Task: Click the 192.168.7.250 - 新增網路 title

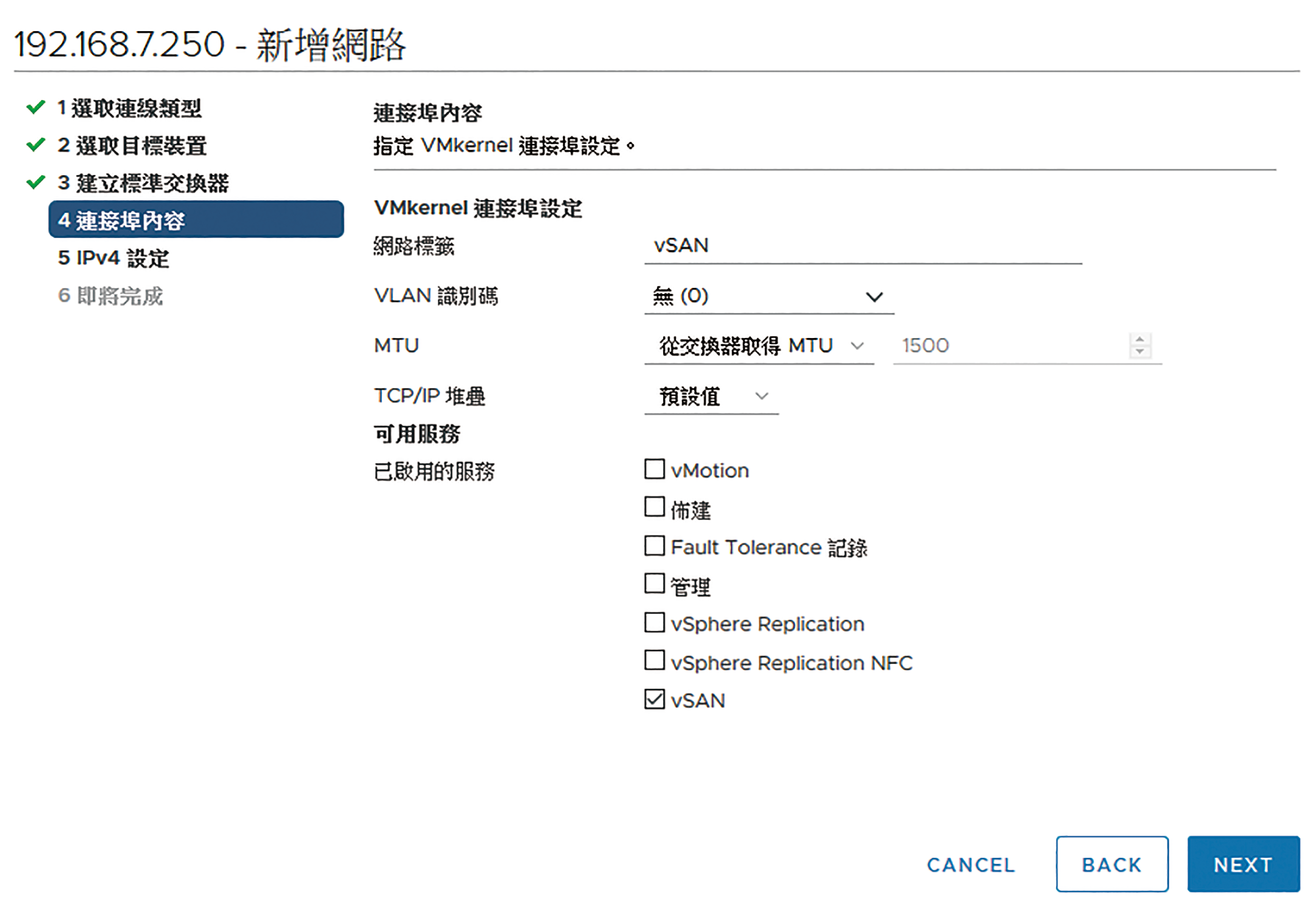Action: coord(210,45)
